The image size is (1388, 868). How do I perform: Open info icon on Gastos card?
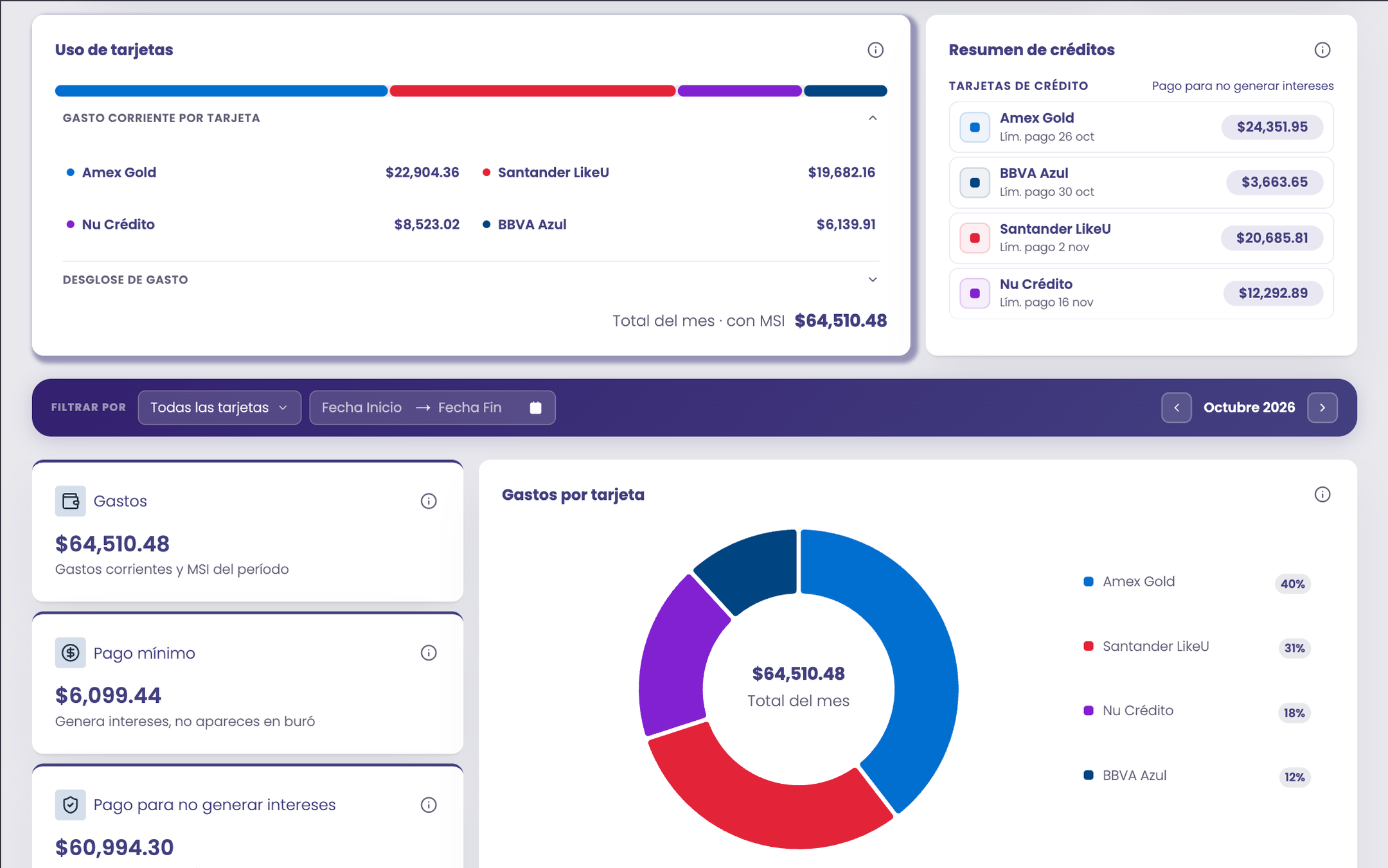[x=429, y=501]
